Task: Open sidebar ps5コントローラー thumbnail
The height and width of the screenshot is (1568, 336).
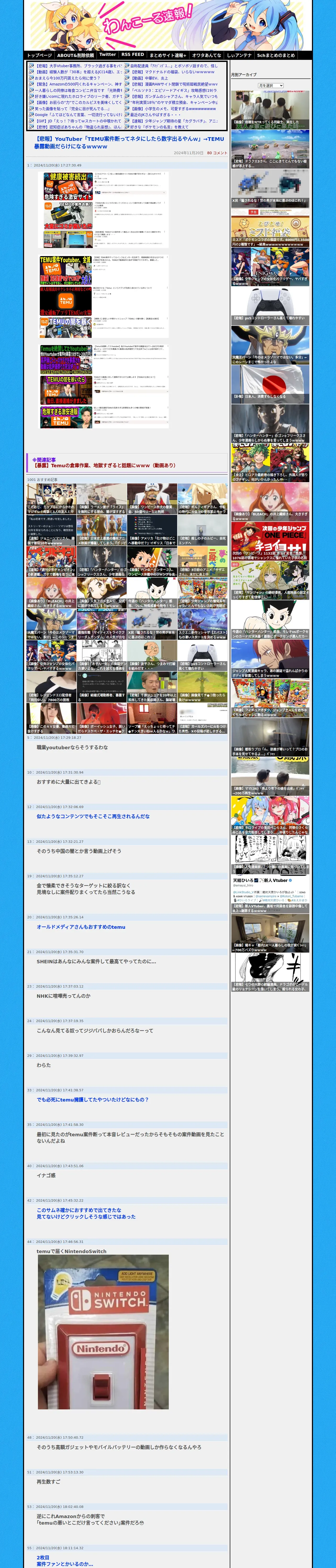Action: click(x=270, y=306)
